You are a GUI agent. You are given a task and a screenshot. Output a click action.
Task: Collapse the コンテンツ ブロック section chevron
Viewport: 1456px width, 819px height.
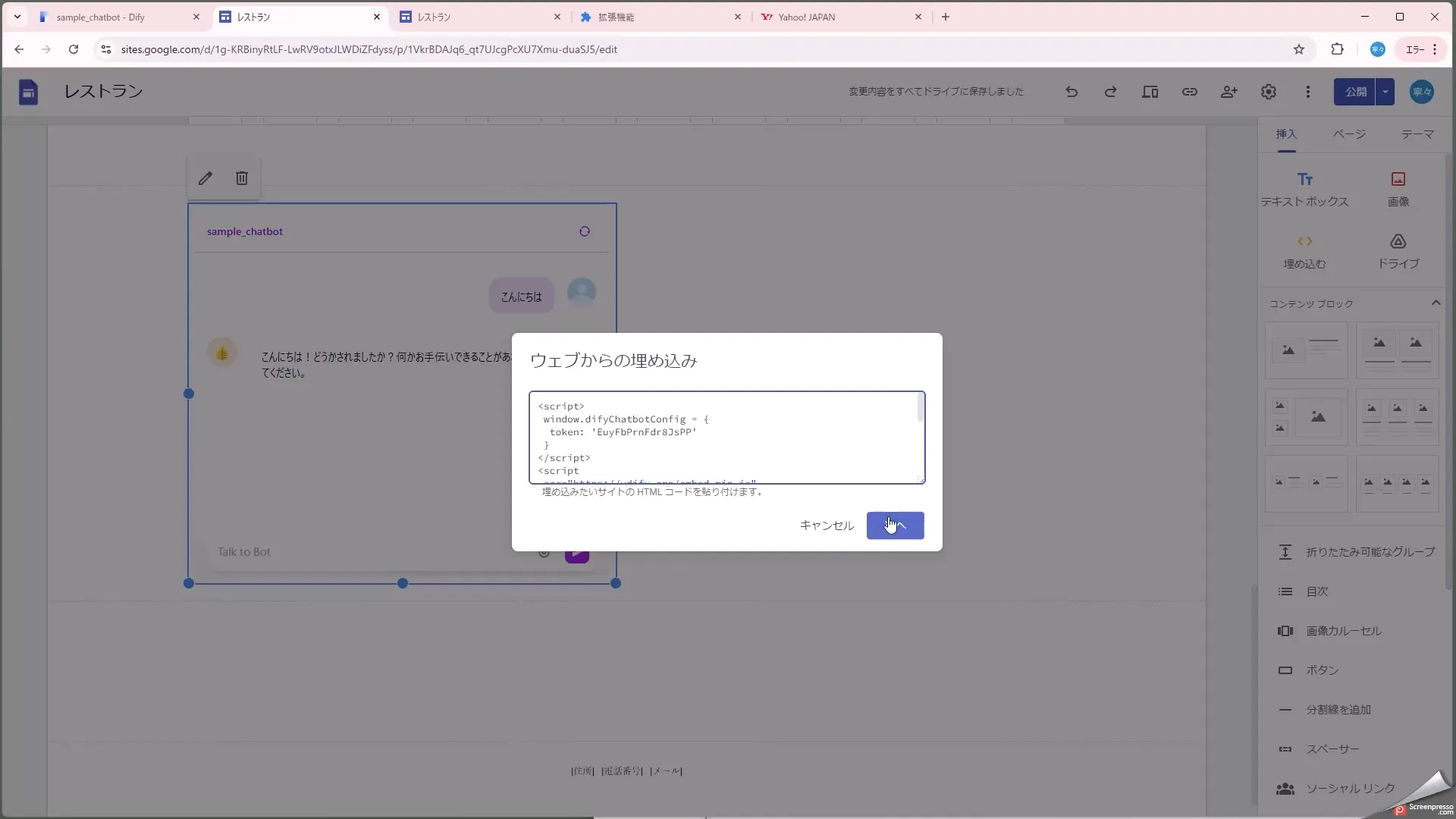1435,303
